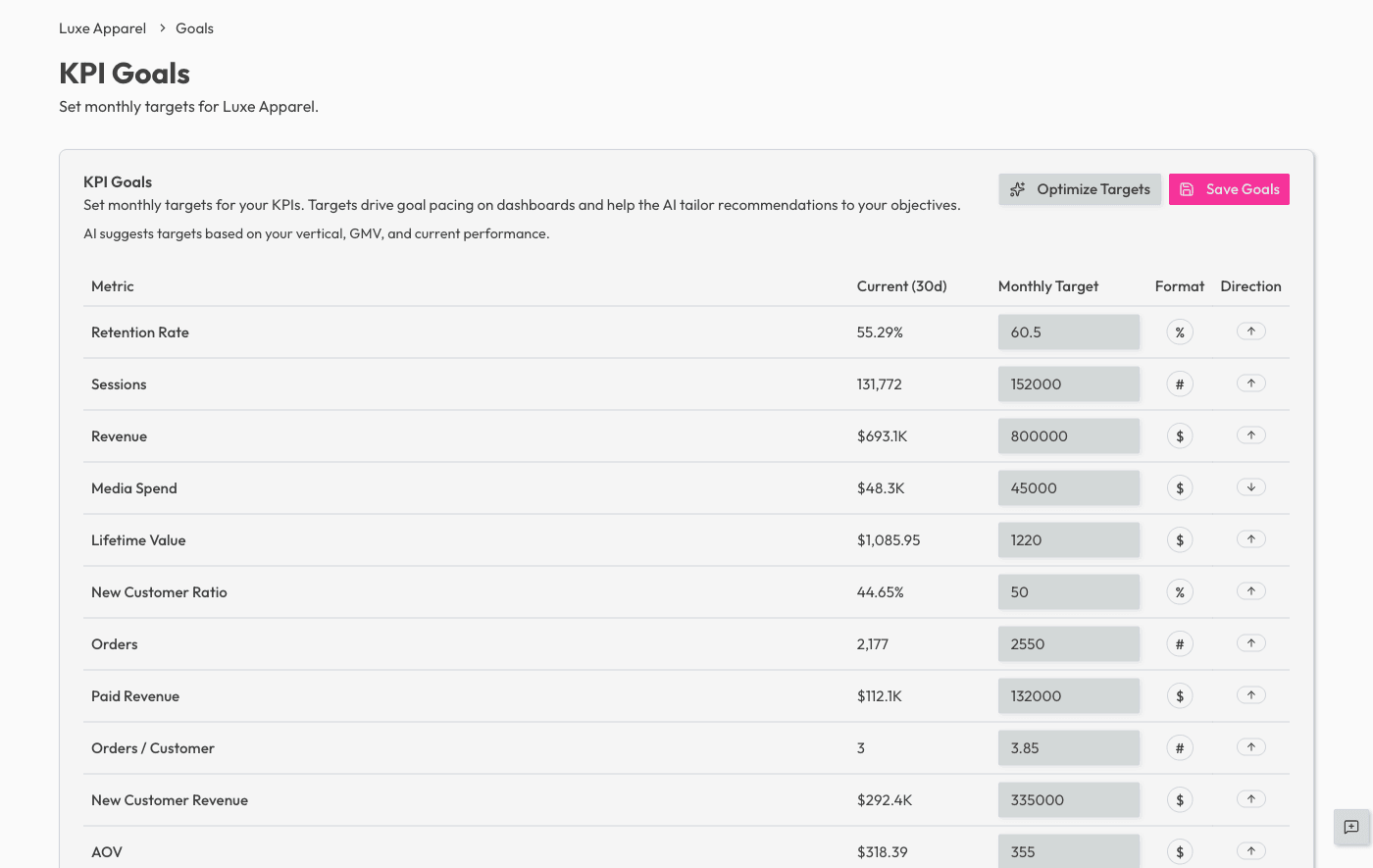Click the sparkle icon on Optimize Targets

point(1018,189)
